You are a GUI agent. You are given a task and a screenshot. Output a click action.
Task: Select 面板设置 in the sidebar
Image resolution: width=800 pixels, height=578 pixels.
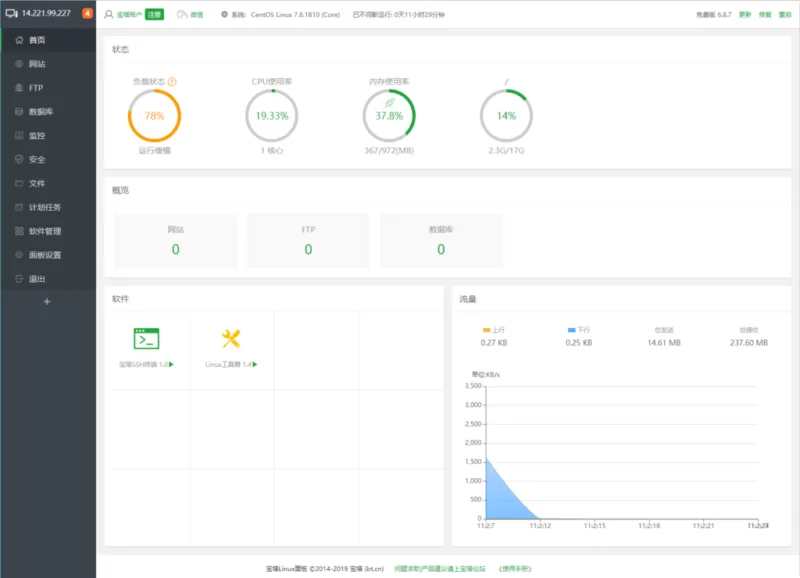[44, 255]
